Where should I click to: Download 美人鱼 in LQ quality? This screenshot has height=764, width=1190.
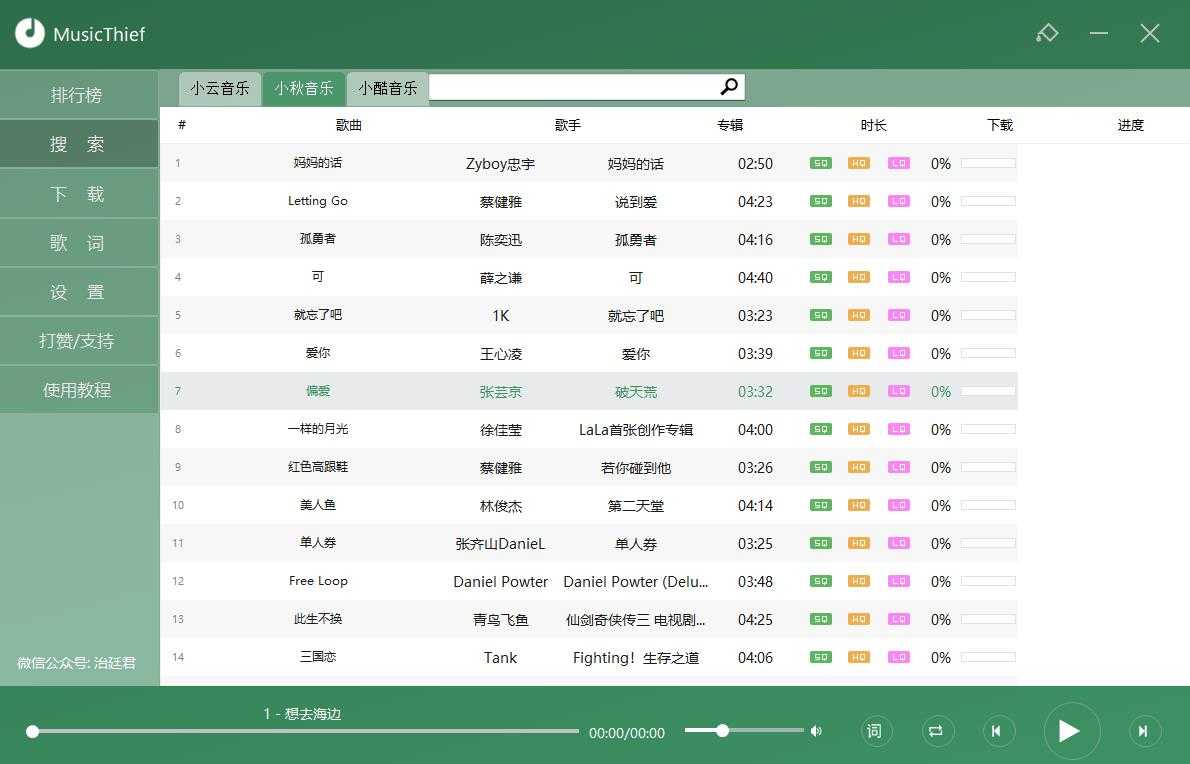point(898,505)
